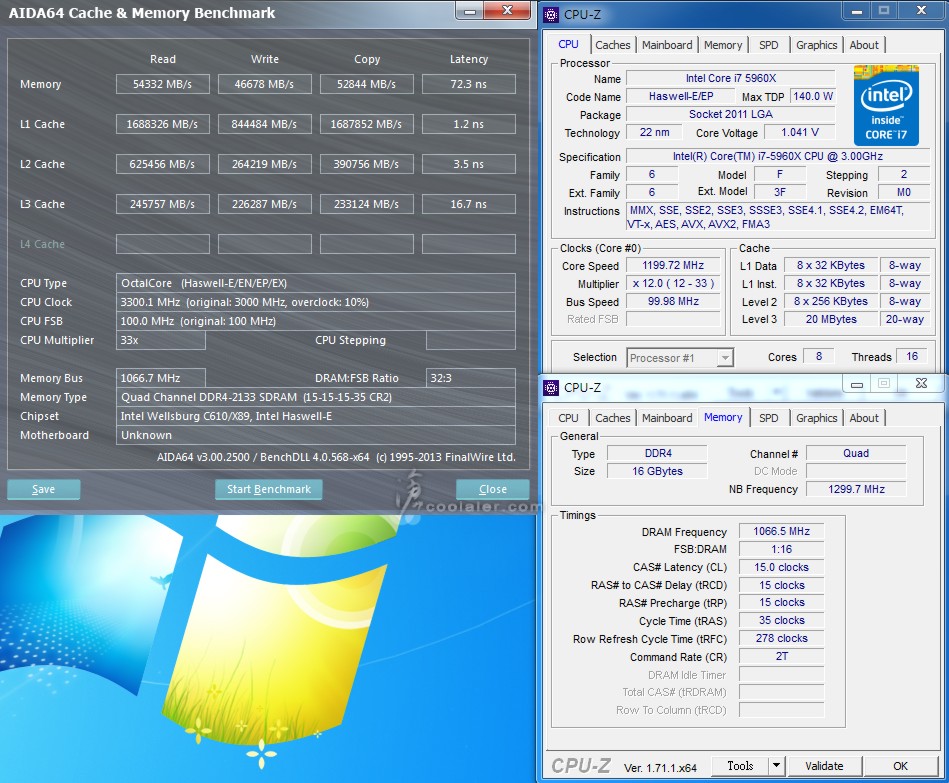This screenshot has width=949, height=783.
Task: Click the Close button in AIDA64
Action: point(493,489)
